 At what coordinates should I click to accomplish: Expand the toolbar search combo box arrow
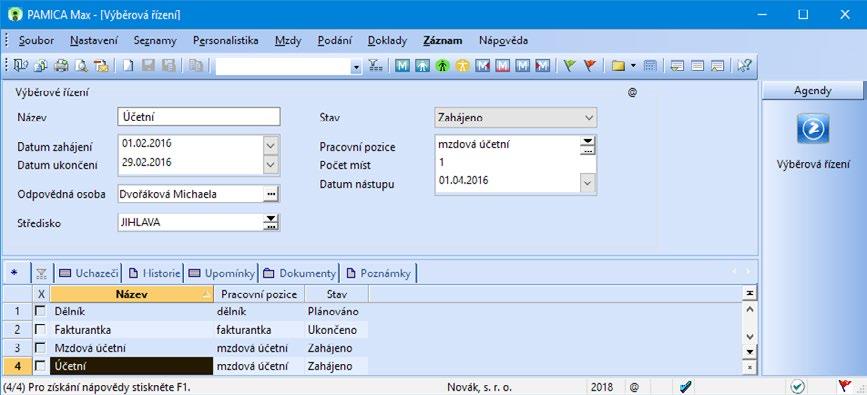click(x=356, y=66)
